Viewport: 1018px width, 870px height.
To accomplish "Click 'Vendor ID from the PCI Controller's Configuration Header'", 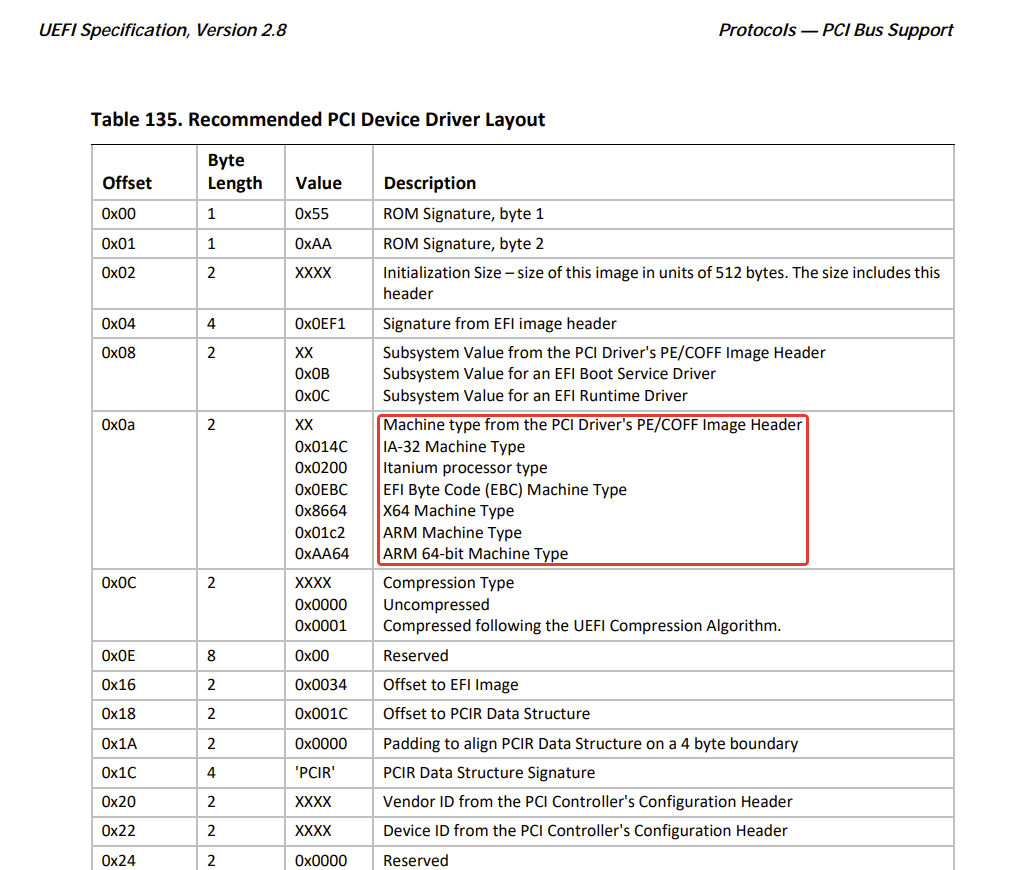I will click(588, 802).
